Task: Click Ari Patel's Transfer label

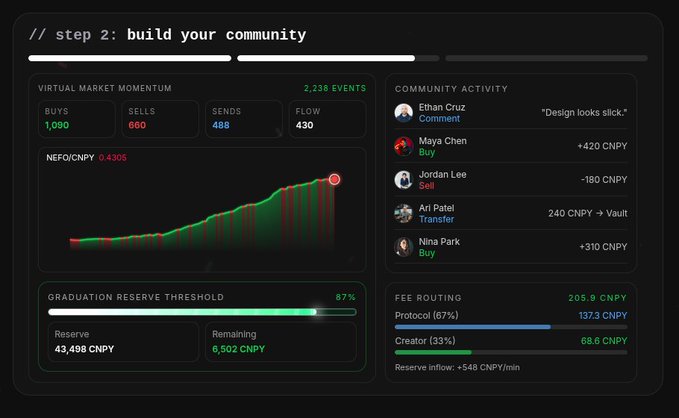Action: (x=436, y=220)
